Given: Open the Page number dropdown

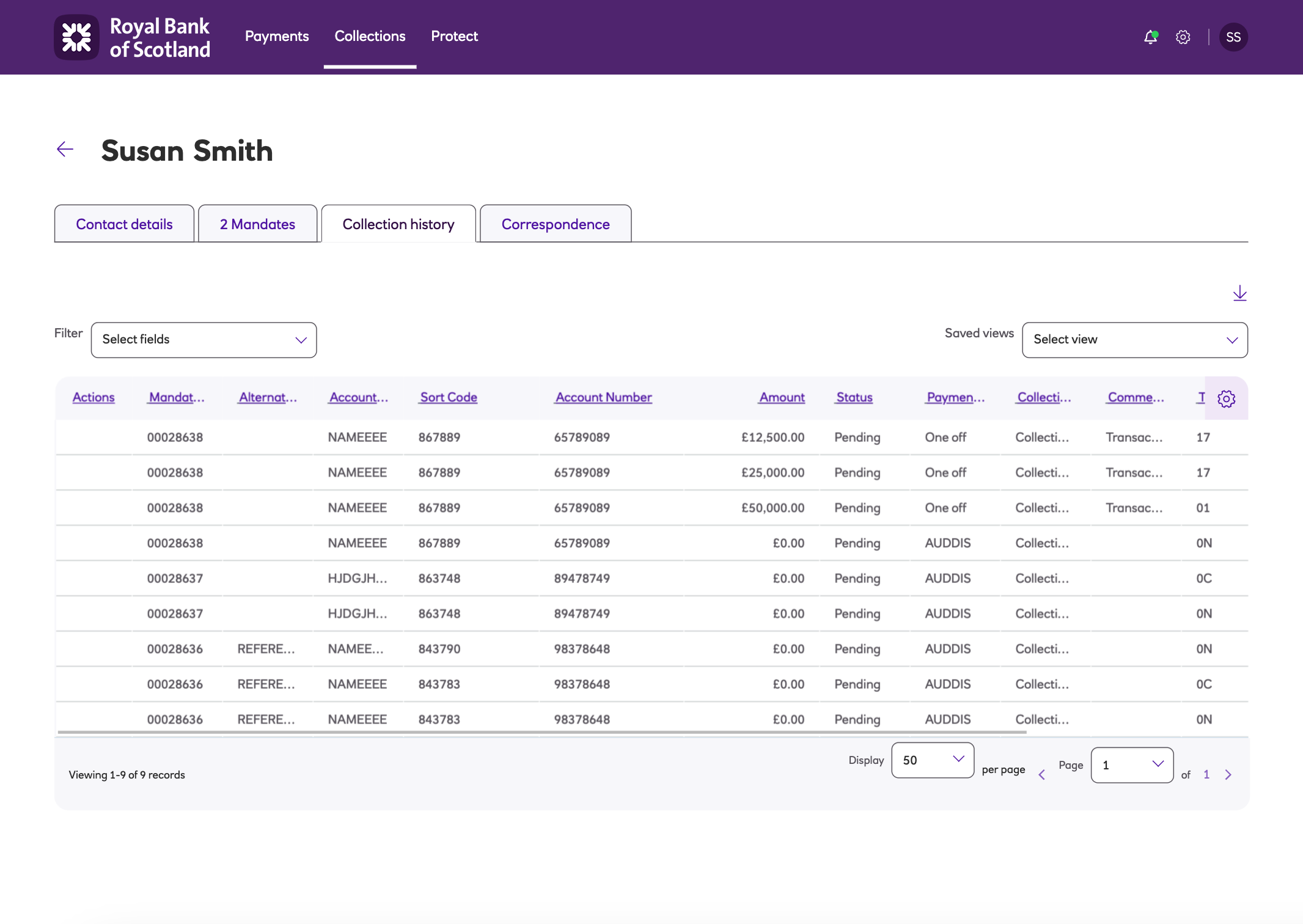Looking at the screenshot, I should coord(1132,765).
